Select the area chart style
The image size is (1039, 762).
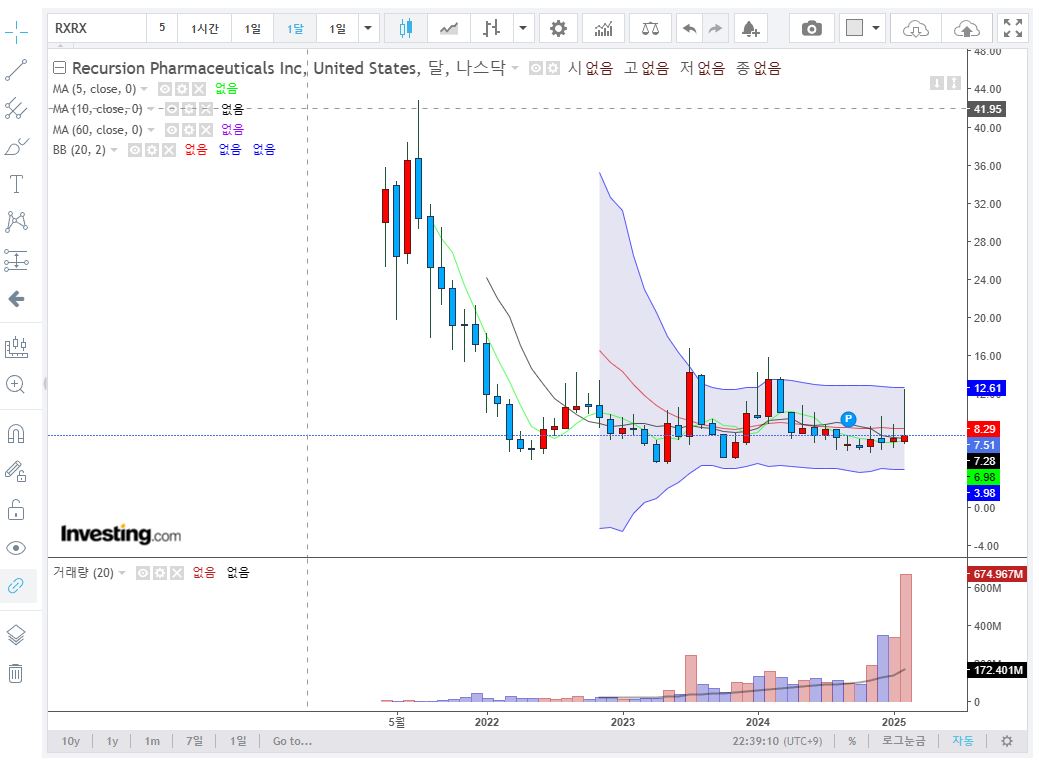[x=449, y=28]
